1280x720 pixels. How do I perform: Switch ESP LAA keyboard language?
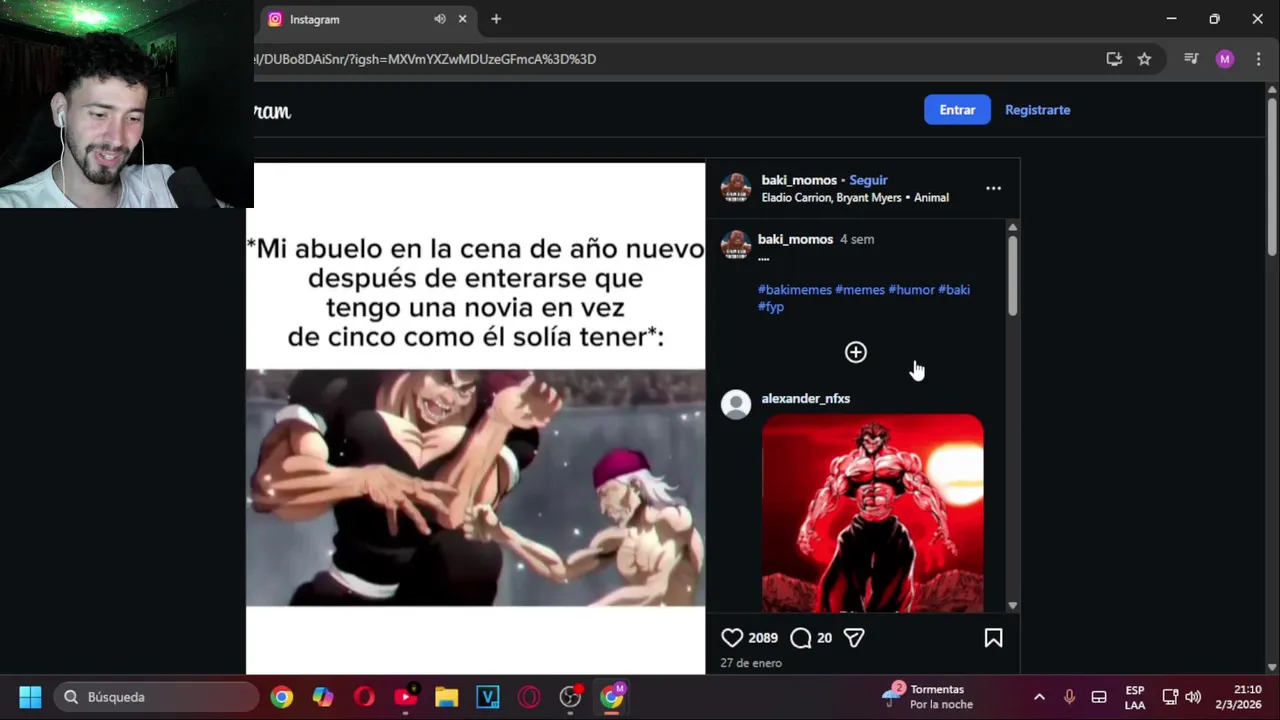[1135, 697]
